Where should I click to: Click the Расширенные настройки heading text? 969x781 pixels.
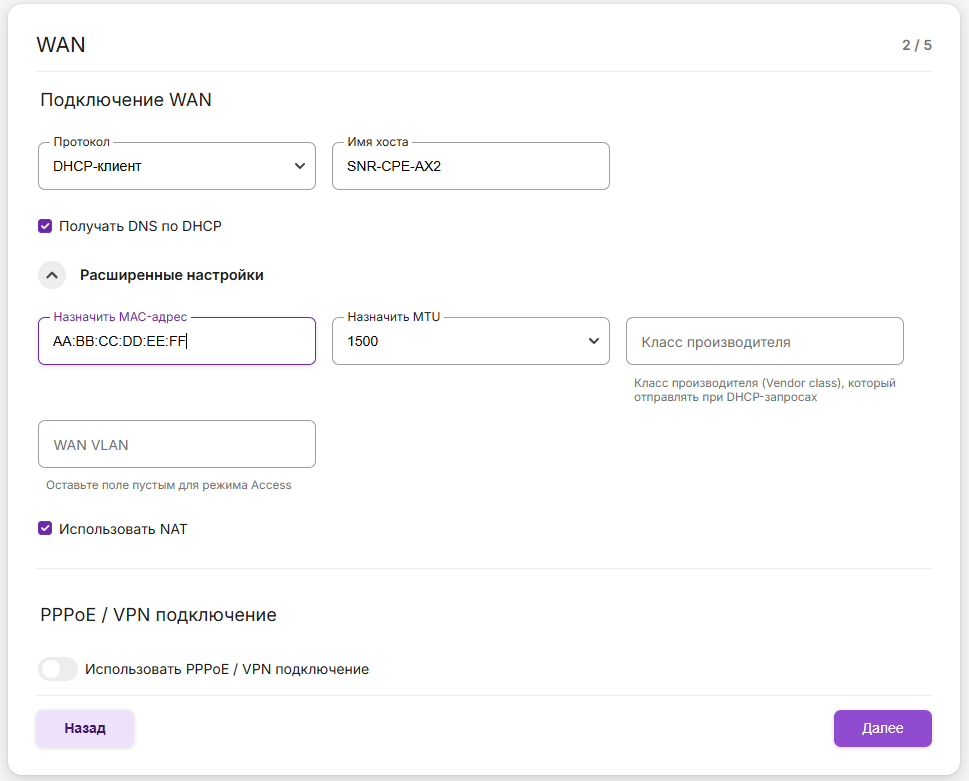tap(172, 275)
